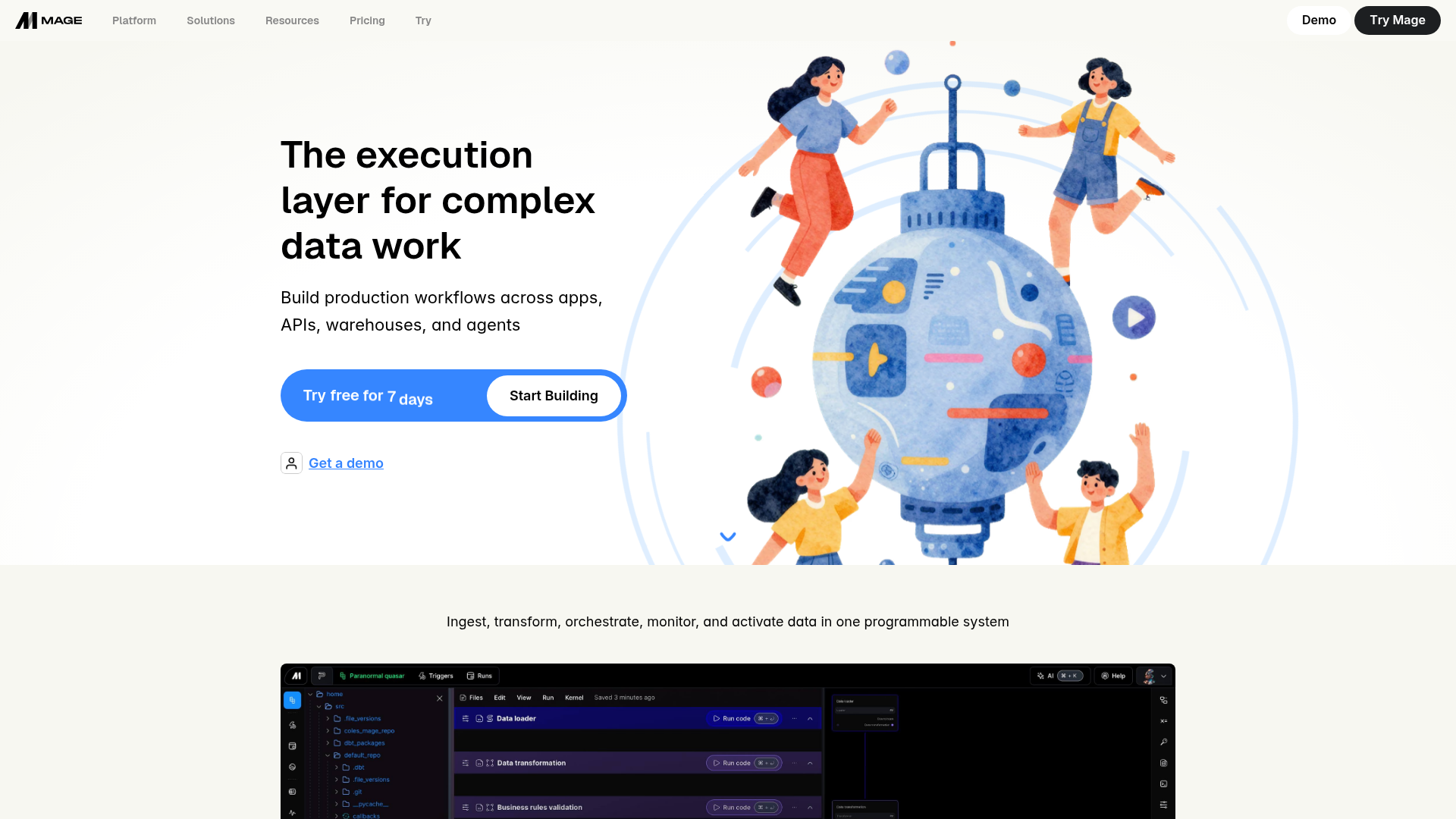Open the terminal icon in the right sidebar
This screenshot has width=1456, height=819.
click(x=1163, y=784)
